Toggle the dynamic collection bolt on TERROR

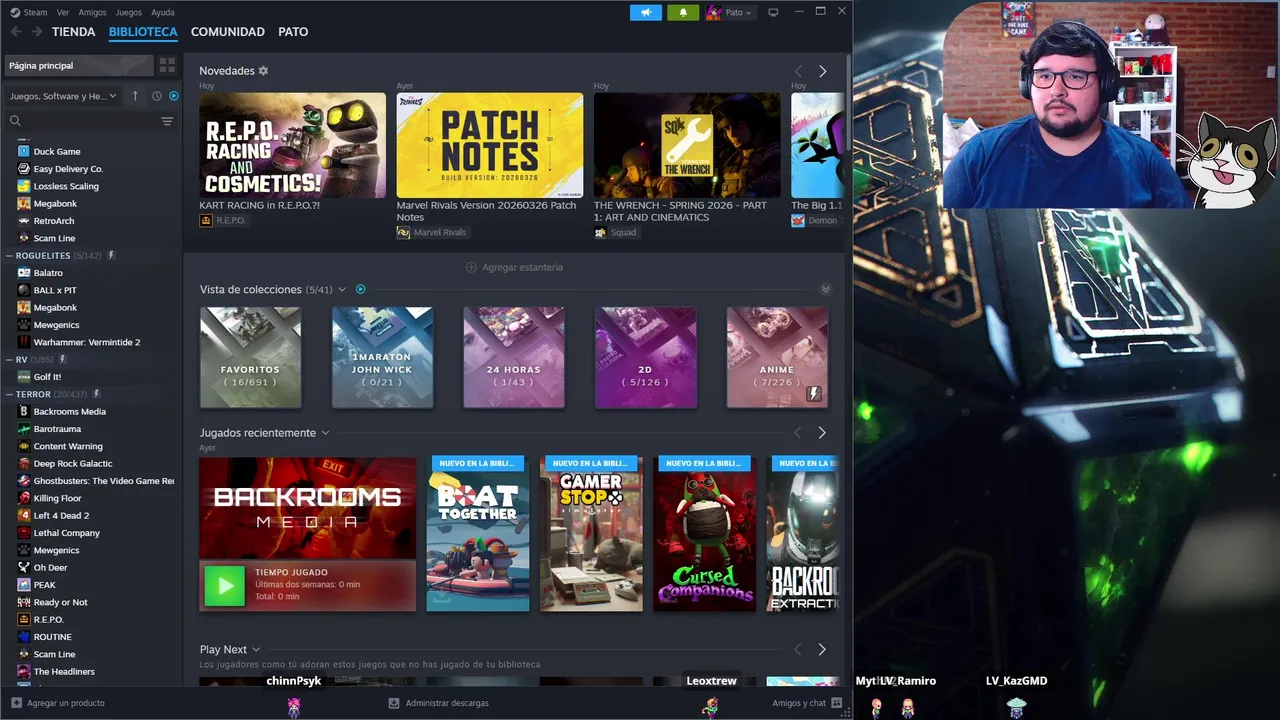[x=97, y=394]
